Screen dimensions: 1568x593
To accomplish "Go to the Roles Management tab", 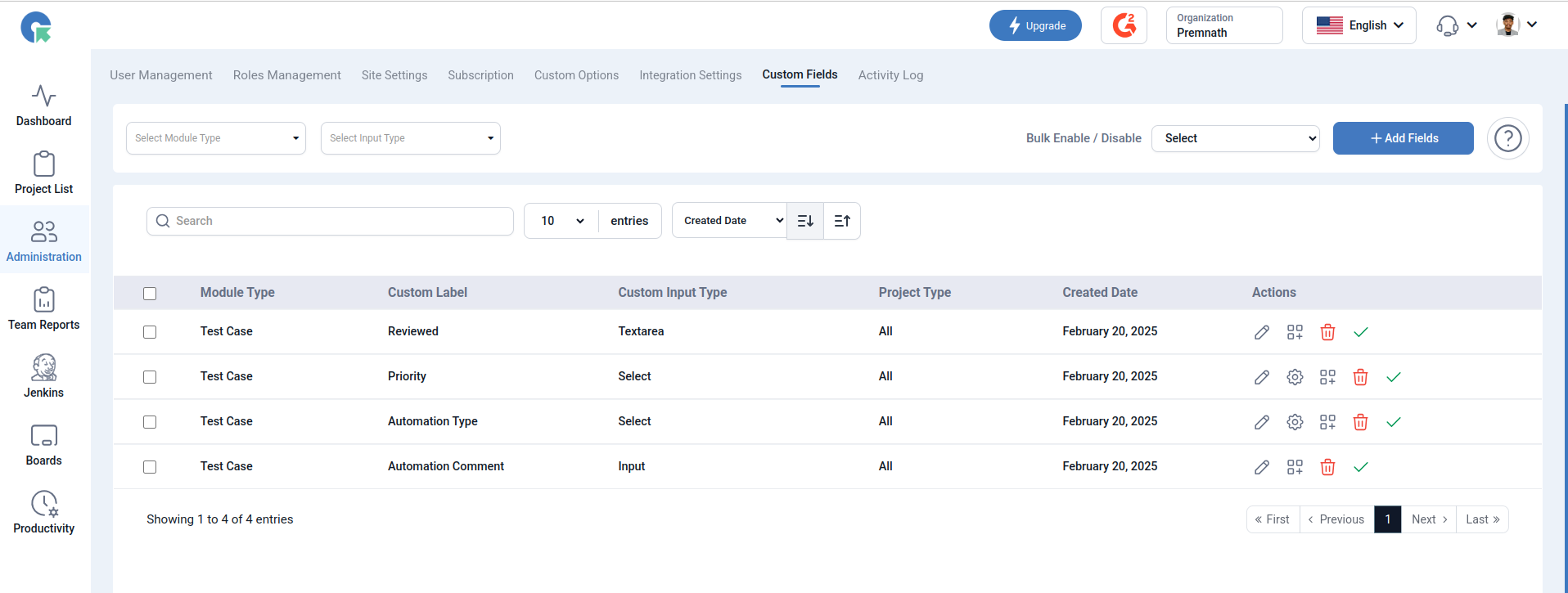I will pos(287,75).
